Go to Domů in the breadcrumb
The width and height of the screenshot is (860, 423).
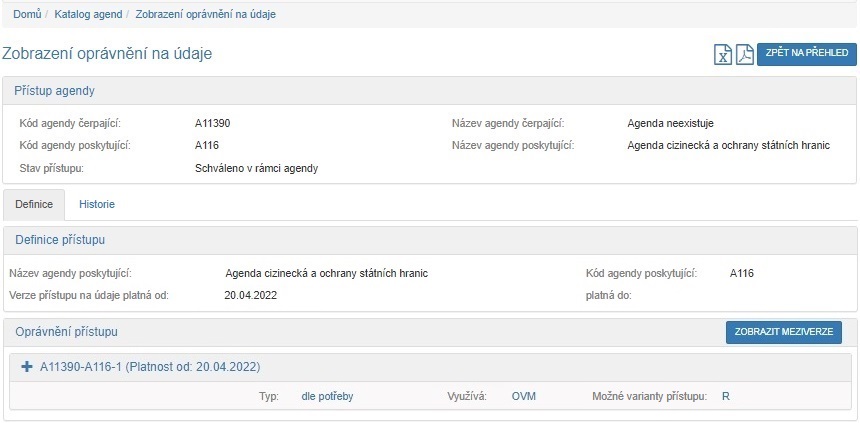27,14
